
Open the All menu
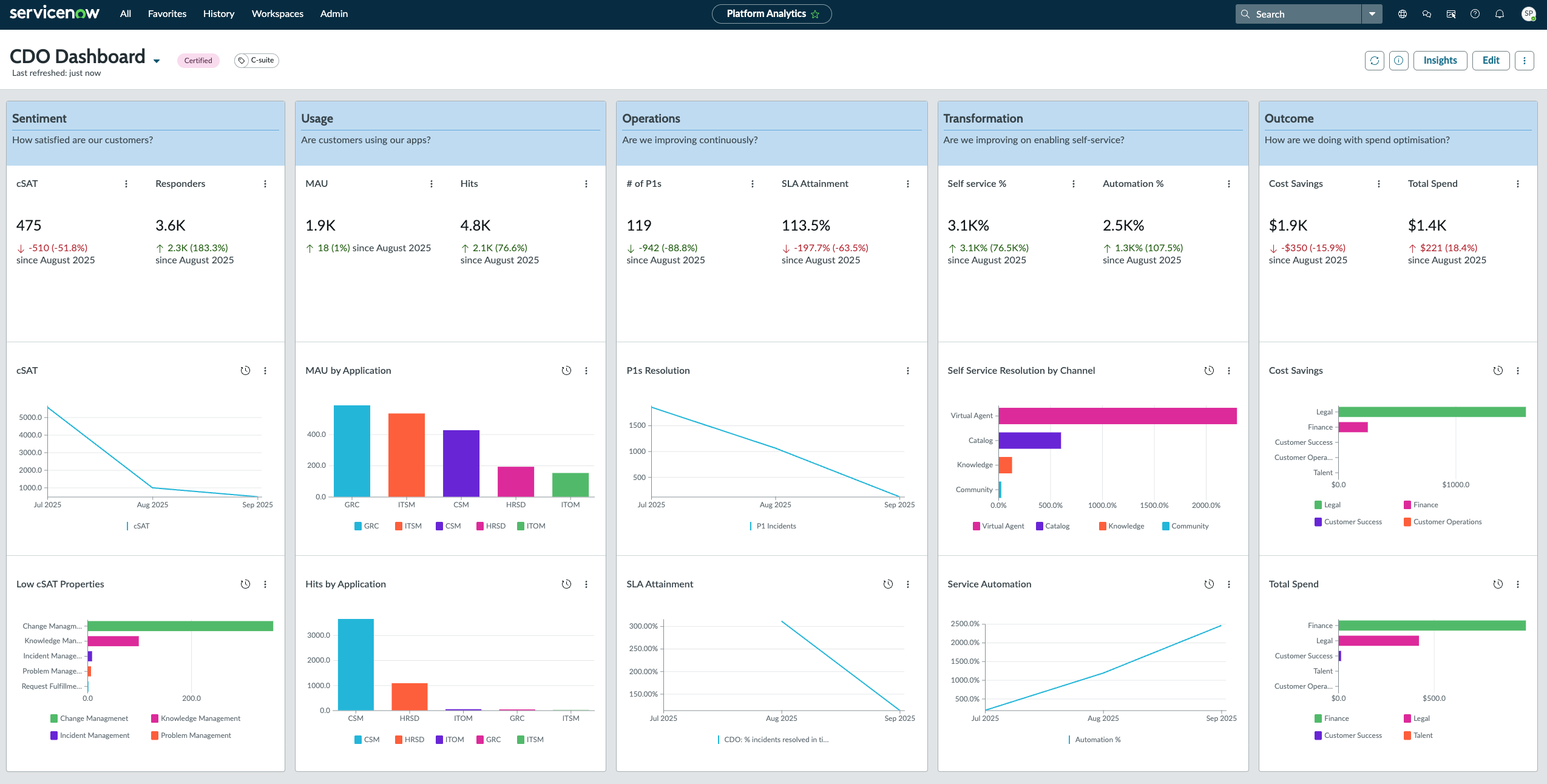click(x=126, y=13)
